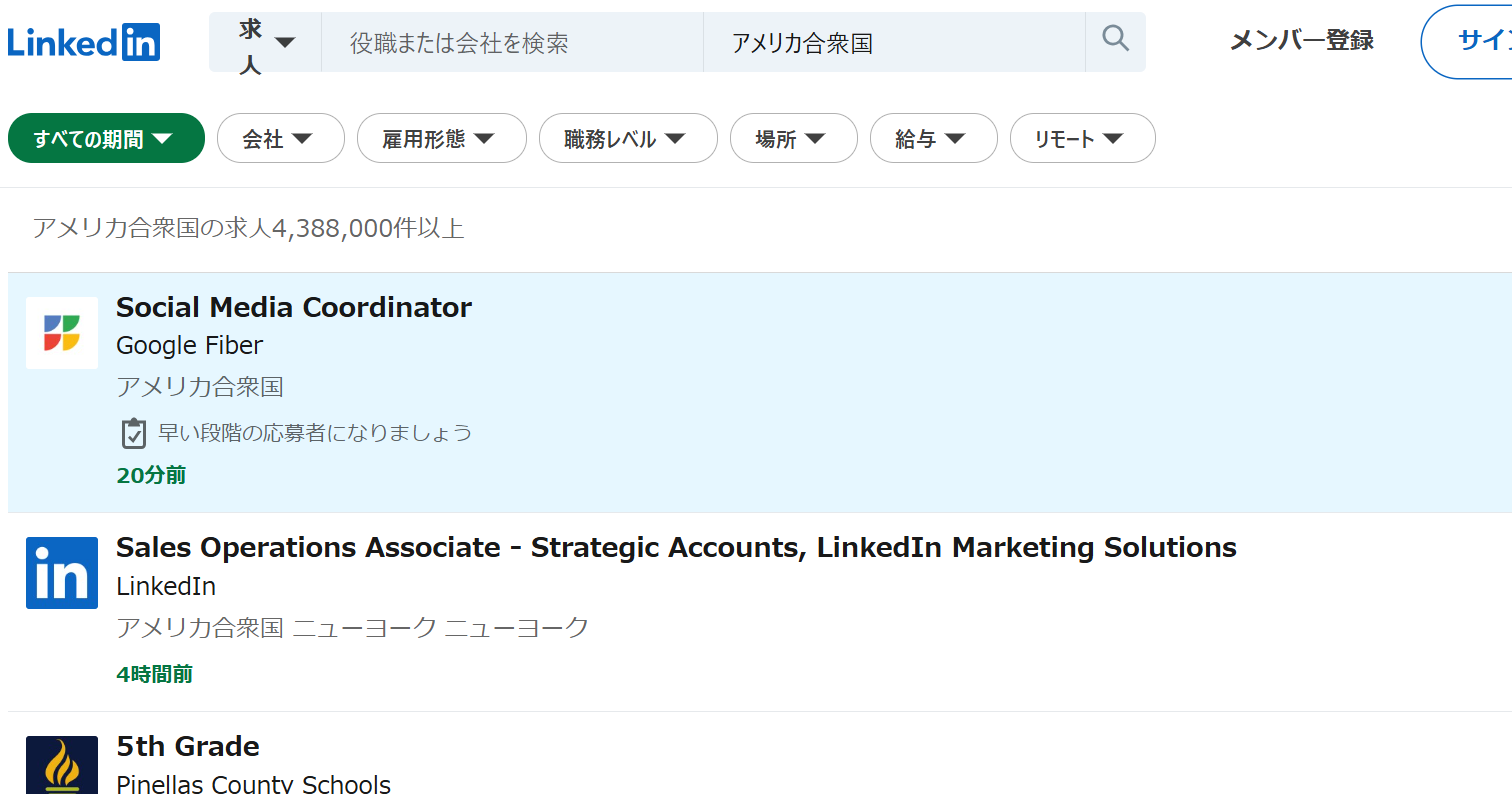
Task: Click the 4時間前 posting time
Action: click(x=155, y=674)
